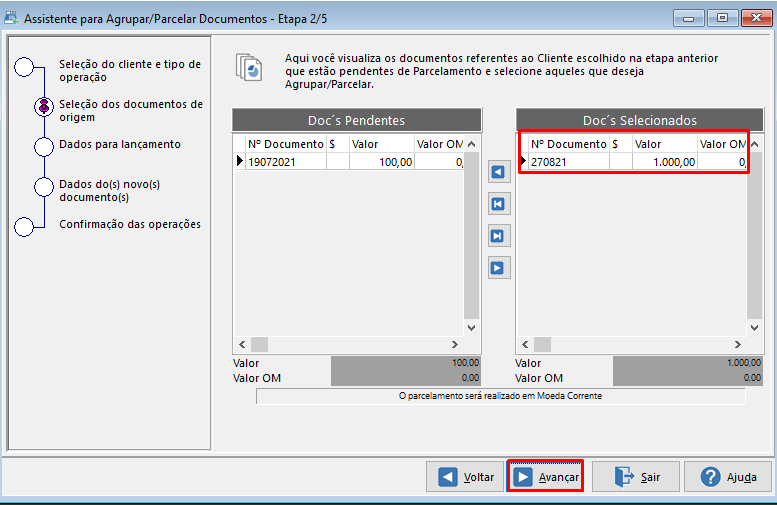The image size is (777, 505).
Task: Click step 'Seleção dos documentos de origem'
Action: click(131, 111)
